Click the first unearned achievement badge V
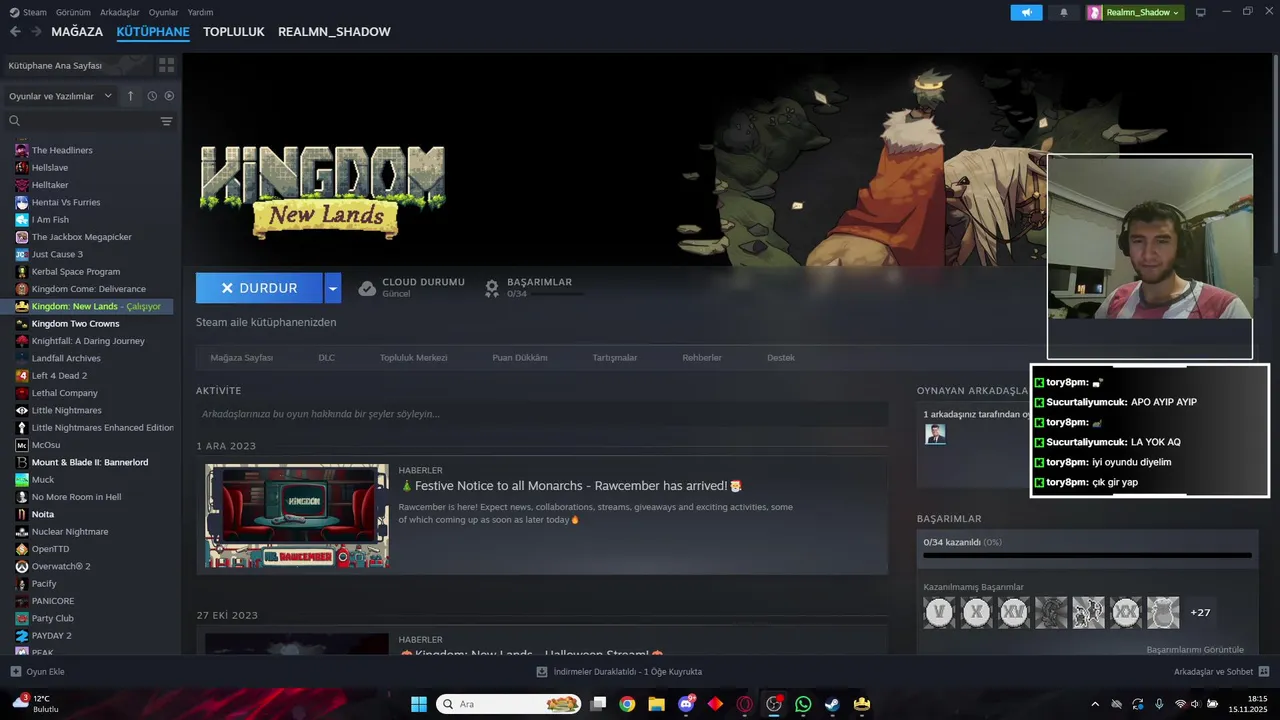Screen dimensions: 1280x720 coord(939,612)
